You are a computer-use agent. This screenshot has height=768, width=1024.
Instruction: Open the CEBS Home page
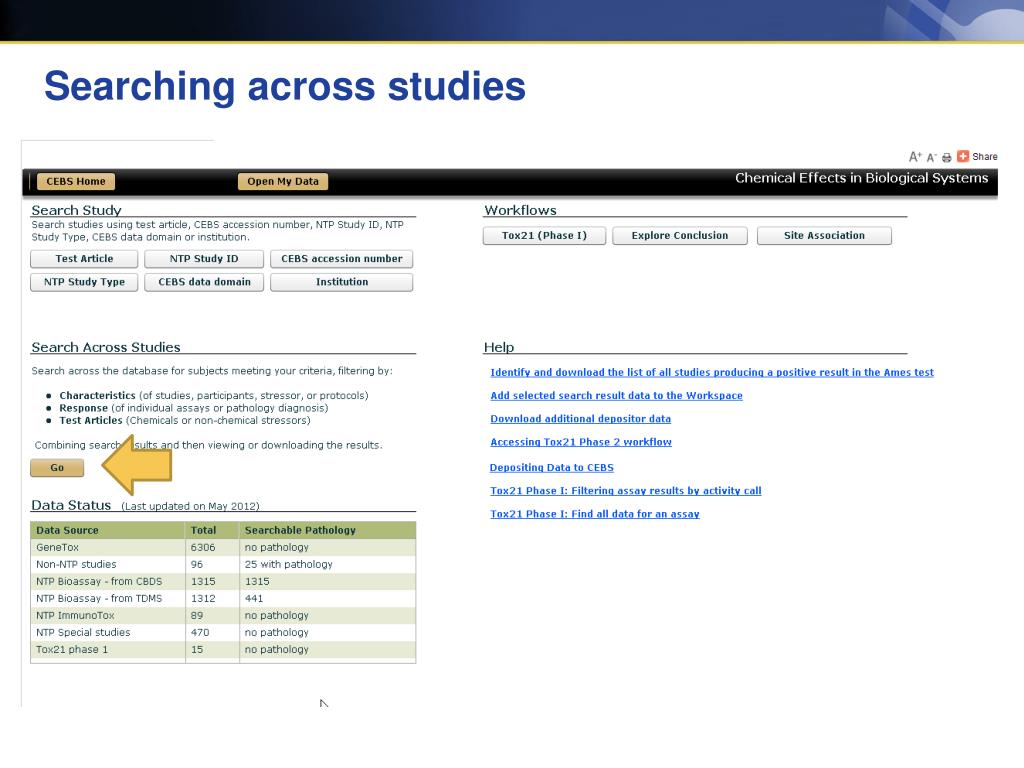point(76,182)
